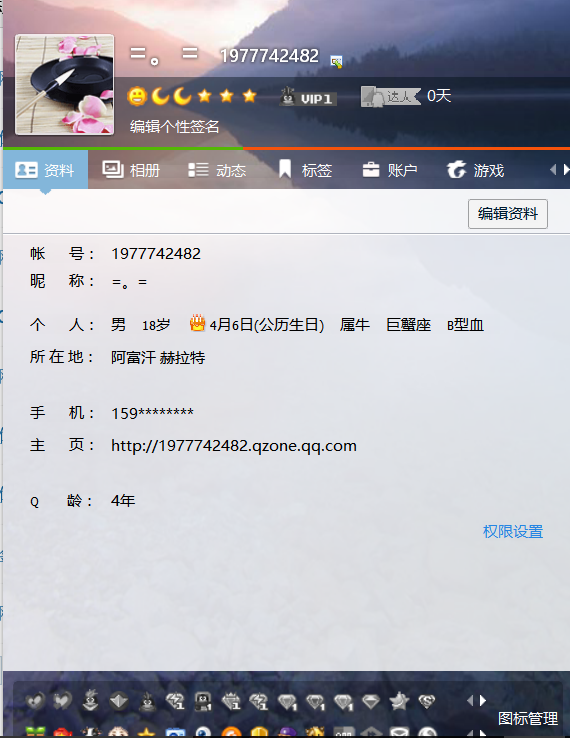Viewport: 570px width, 738px height.
Task: Select the 账户 tab
Action: [x=390, y=170]
